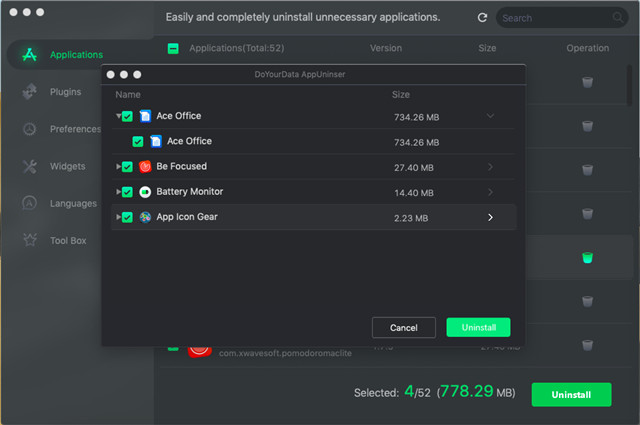Viewport: 640px width, 425px height.
Task: Click the red Be Focused icon in background list
Action: [200, 351]
